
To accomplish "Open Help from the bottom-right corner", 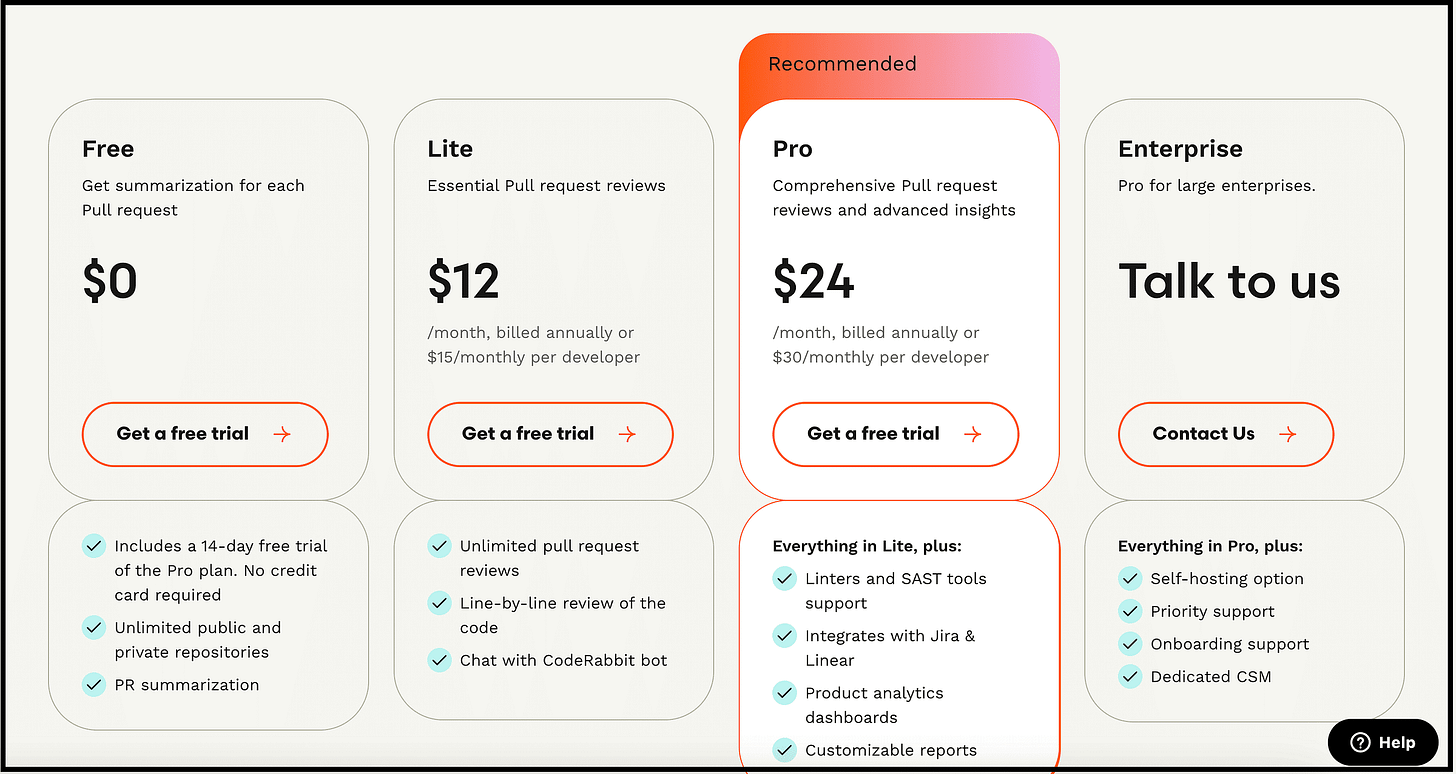I will point(1384,742).
